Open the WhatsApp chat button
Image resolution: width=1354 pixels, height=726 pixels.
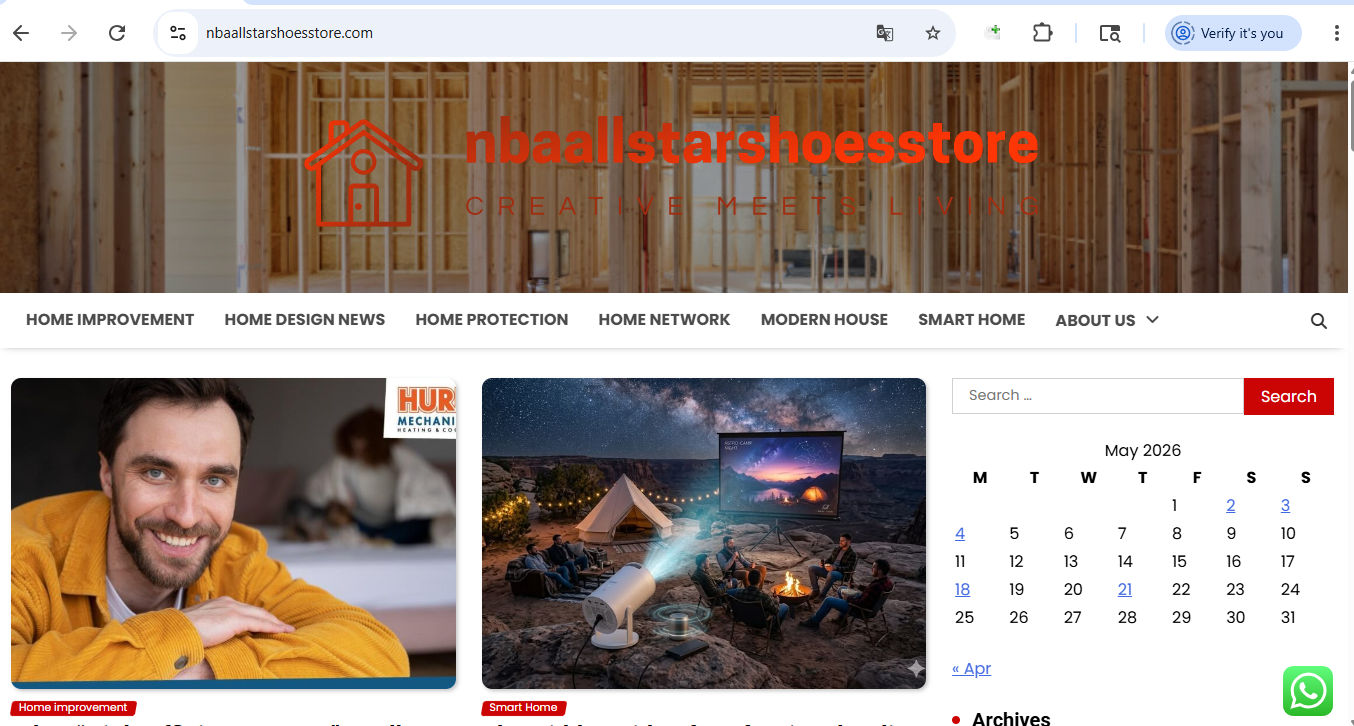(x=1308, y=691)
